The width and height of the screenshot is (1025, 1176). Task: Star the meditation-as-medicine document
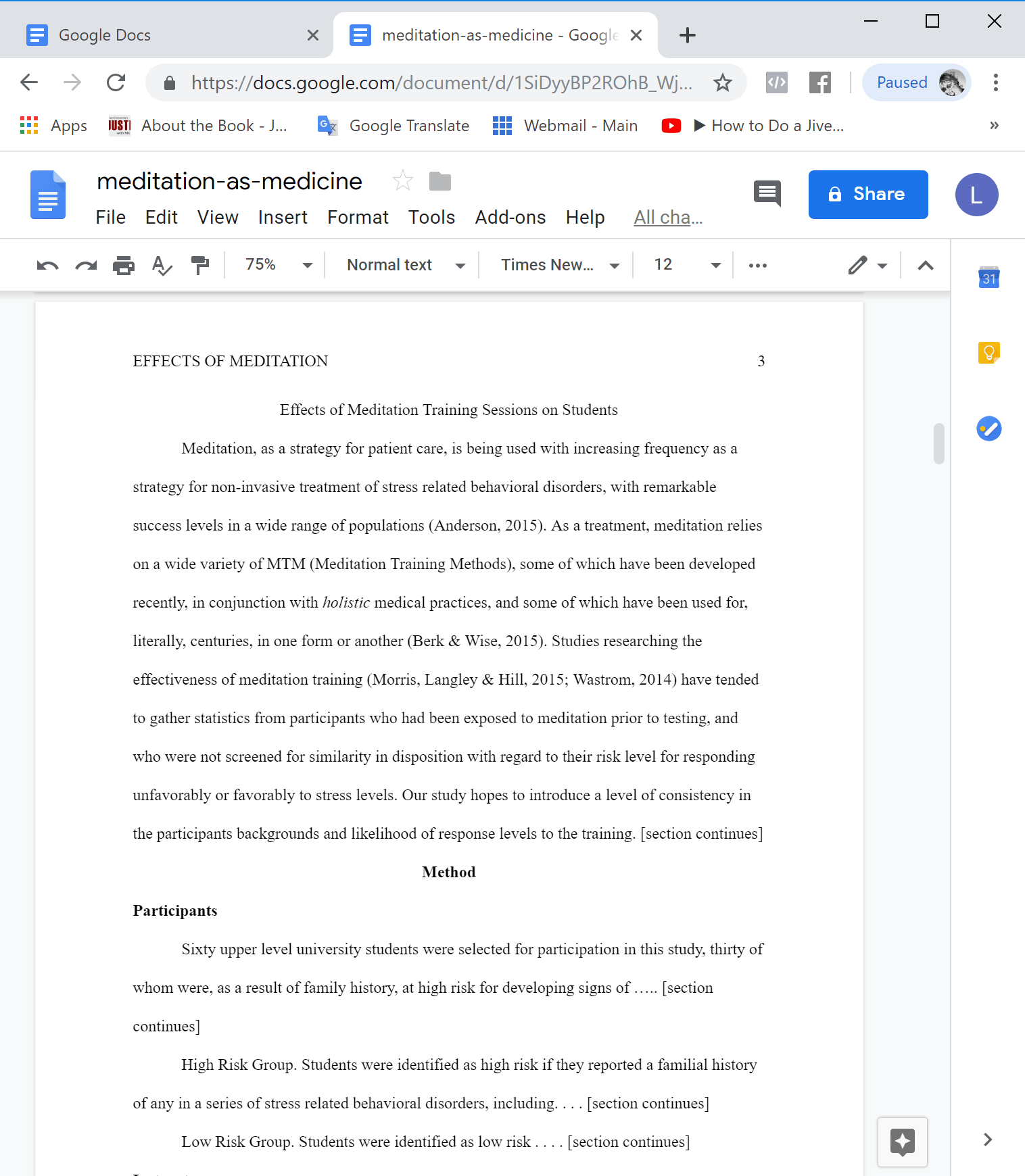[402, 181]
